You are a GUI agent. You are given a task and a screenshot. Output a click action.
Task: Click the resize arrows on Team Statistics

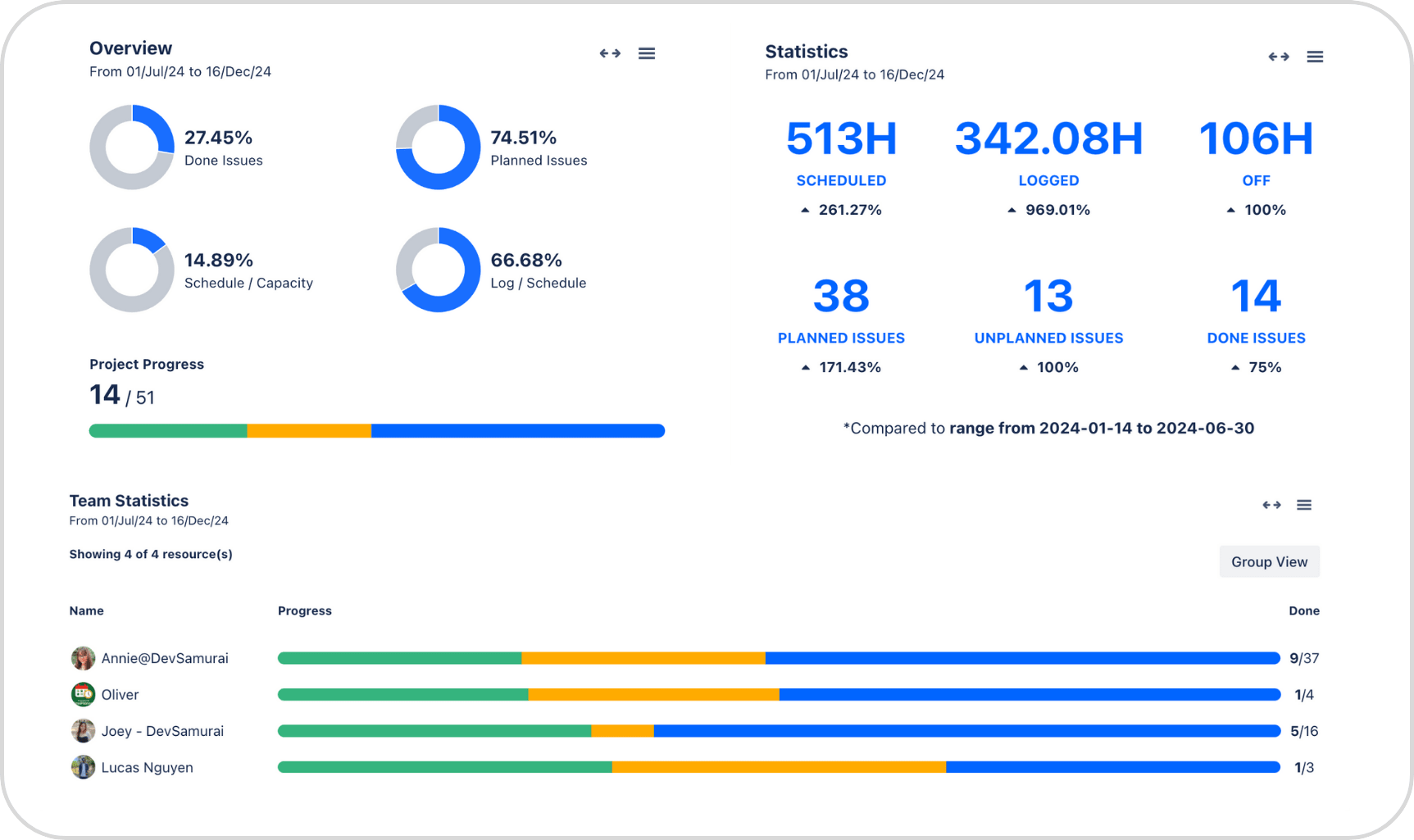click(1271, 505)
